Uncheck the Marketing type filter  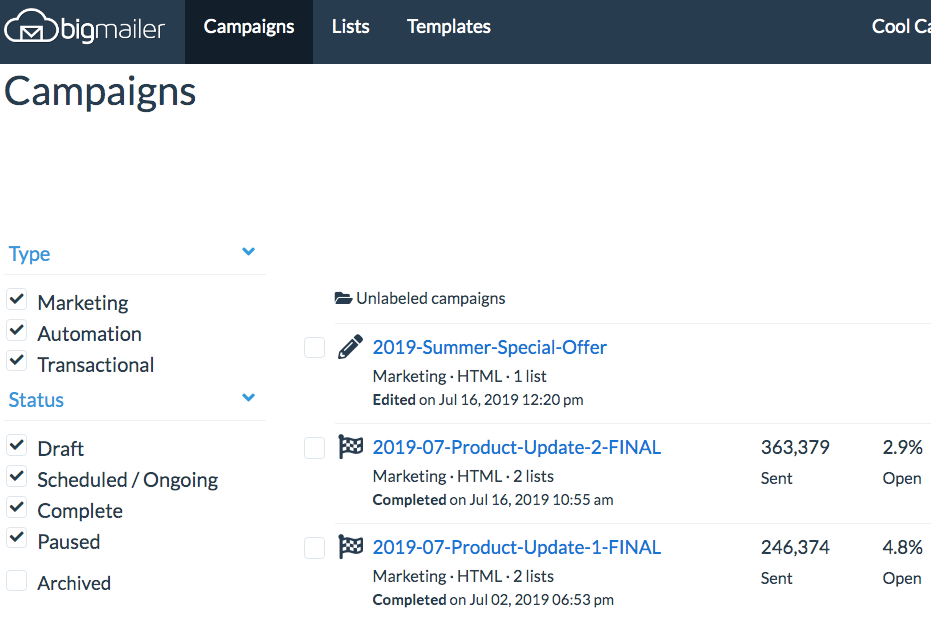(x=16, y=297)
